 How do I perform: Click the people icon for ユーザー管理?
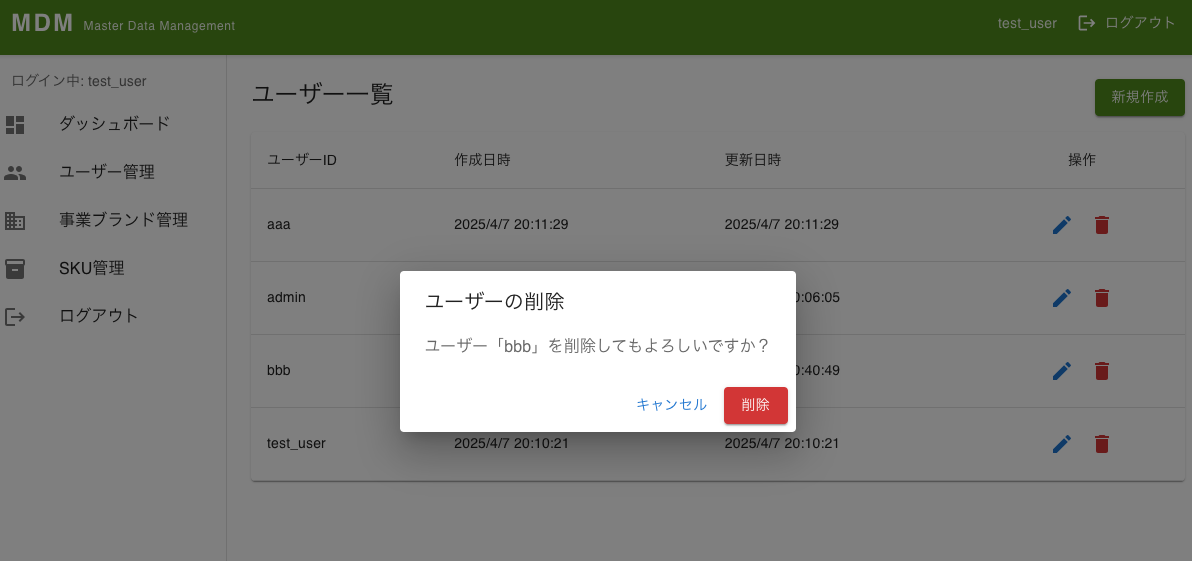tap(15, 173)
